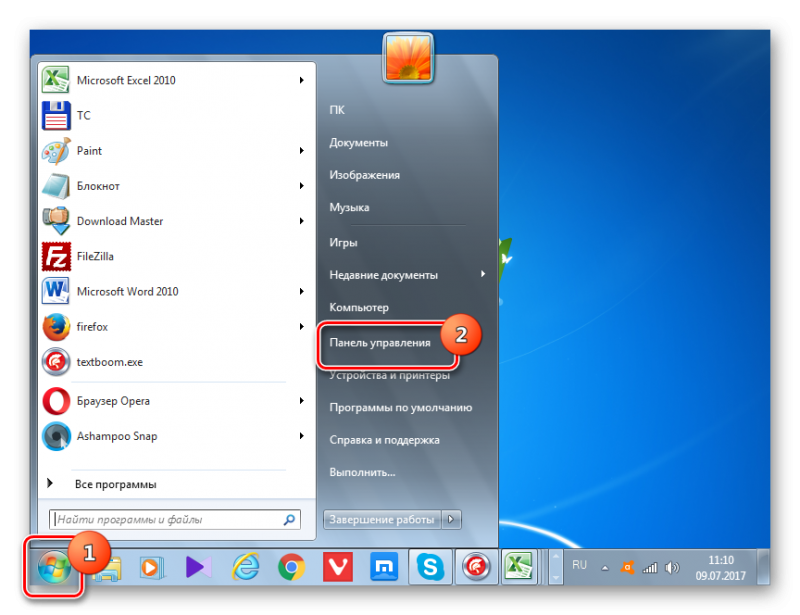Open the volume speaker tray icon
The height and width of the screenshot is (615, 800).
click(672, 568)
